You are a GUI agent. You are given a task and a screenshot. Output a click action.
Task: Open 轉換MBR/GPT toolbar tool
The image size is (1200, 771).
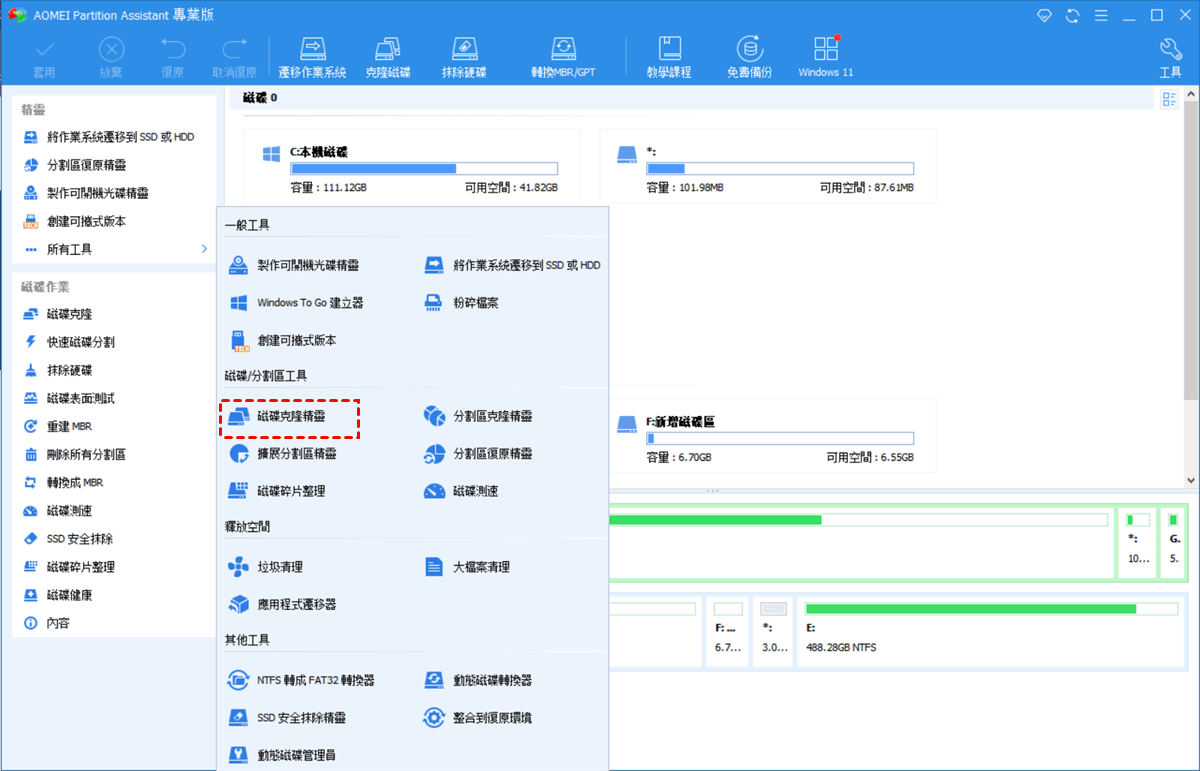click(564, 58)
